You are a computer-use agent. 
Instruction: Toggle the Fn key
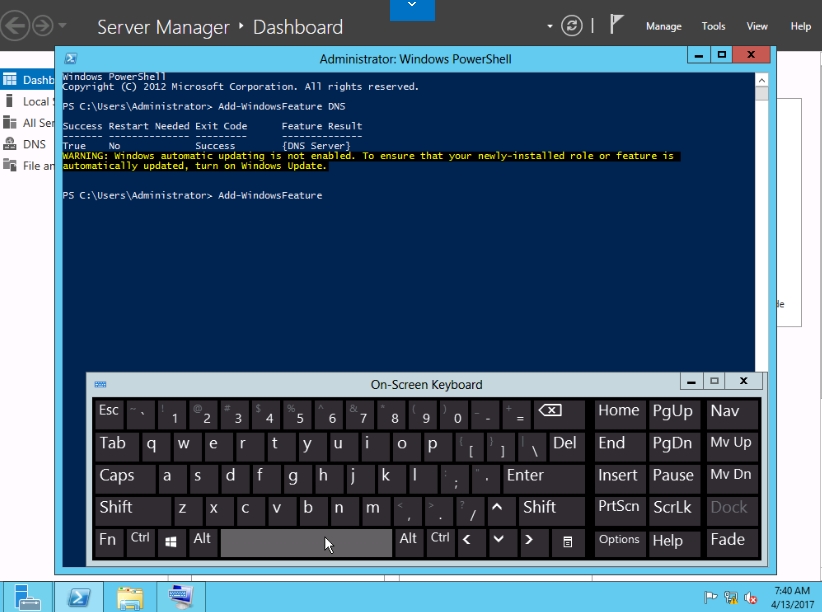click(109, 542)
